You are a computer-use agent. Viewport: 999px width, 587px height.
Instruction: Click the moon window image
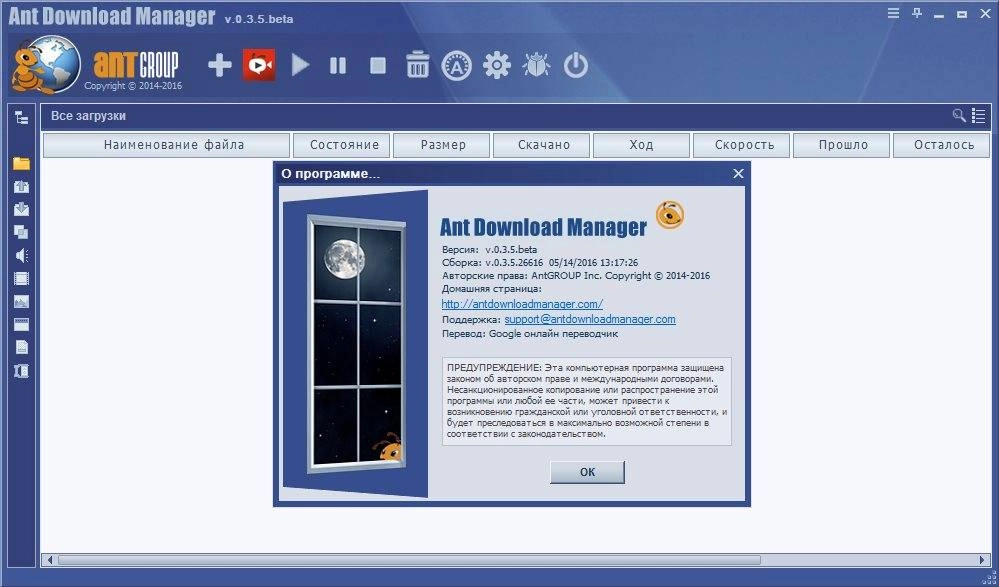click(x=356, y=343)
